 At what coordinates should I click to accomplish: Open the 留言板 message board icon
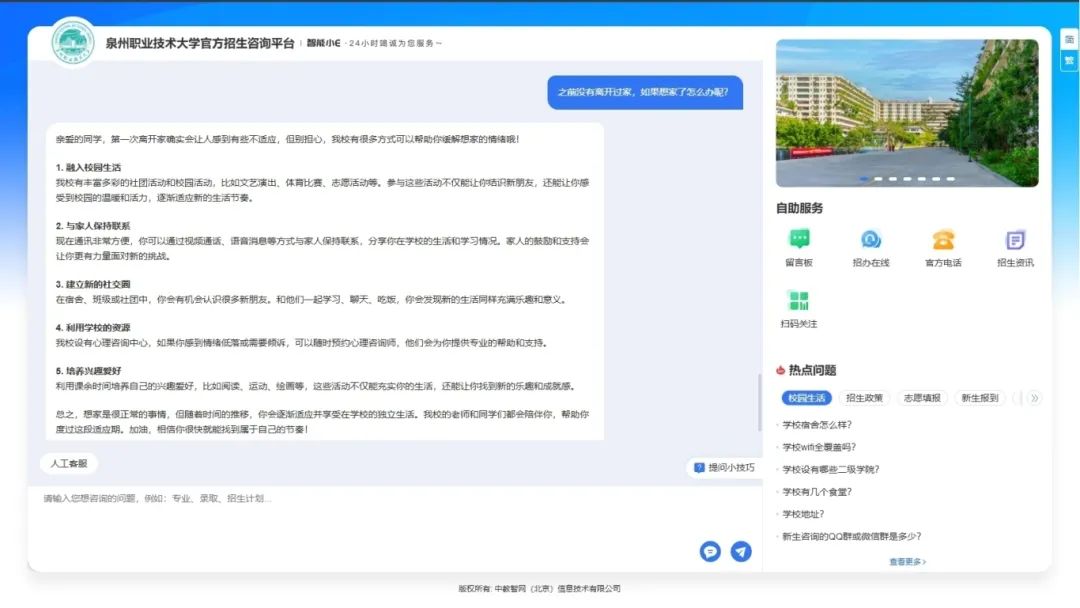pos(799,240)
